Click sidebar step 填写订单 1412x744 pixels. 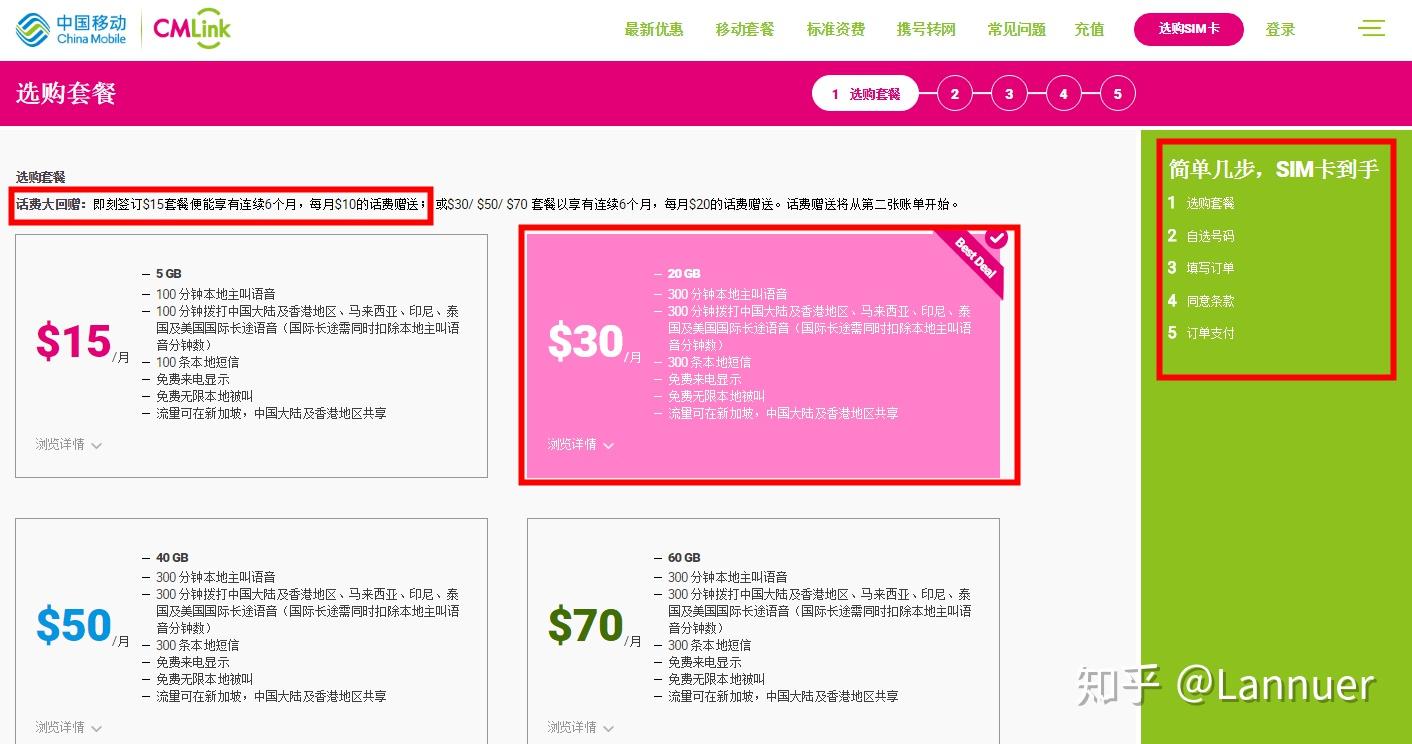(x=1210, y=268)
